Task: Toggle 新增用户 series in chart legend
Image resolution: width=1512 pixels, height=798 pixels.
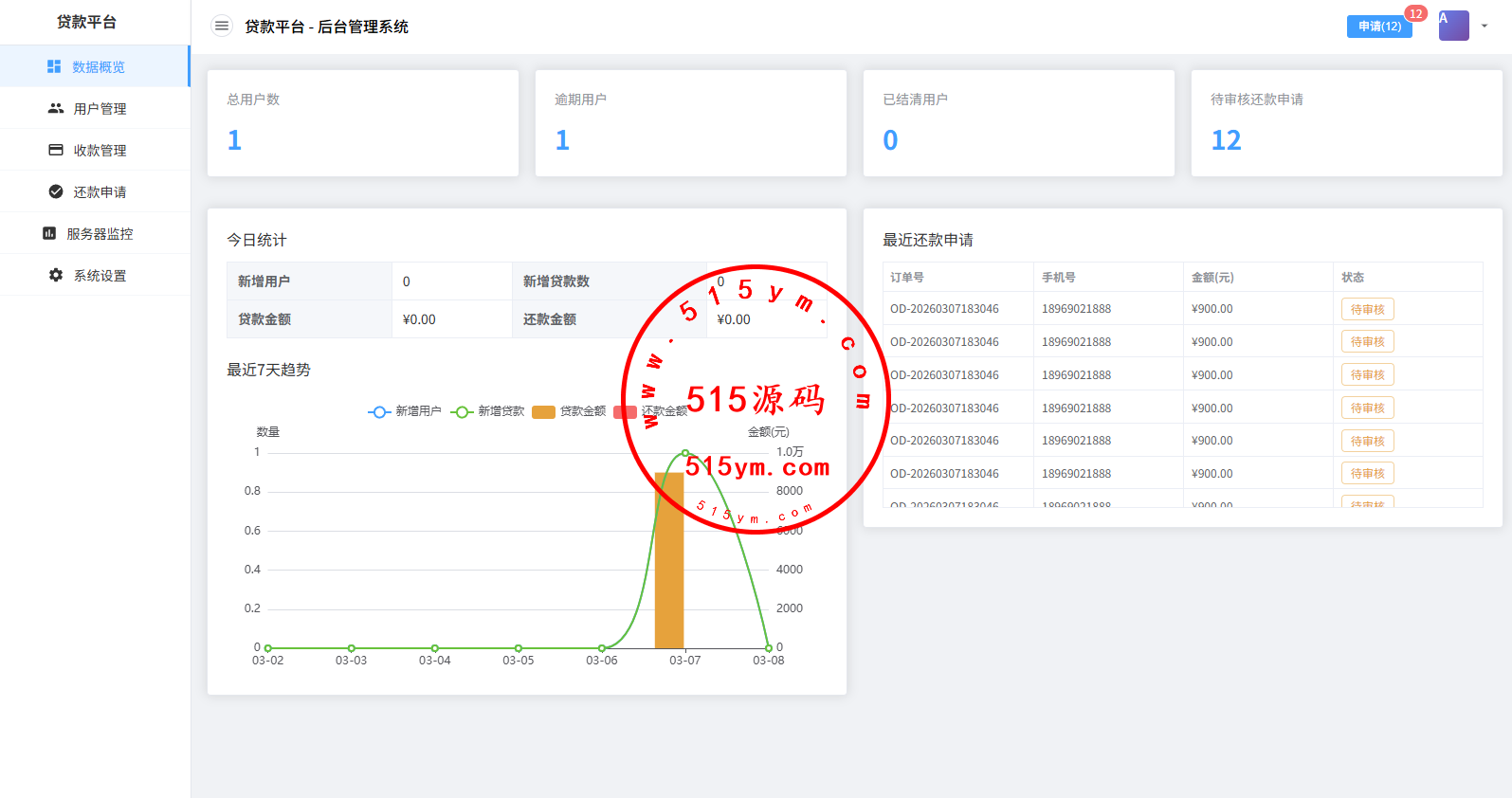Action: (405, 411)
